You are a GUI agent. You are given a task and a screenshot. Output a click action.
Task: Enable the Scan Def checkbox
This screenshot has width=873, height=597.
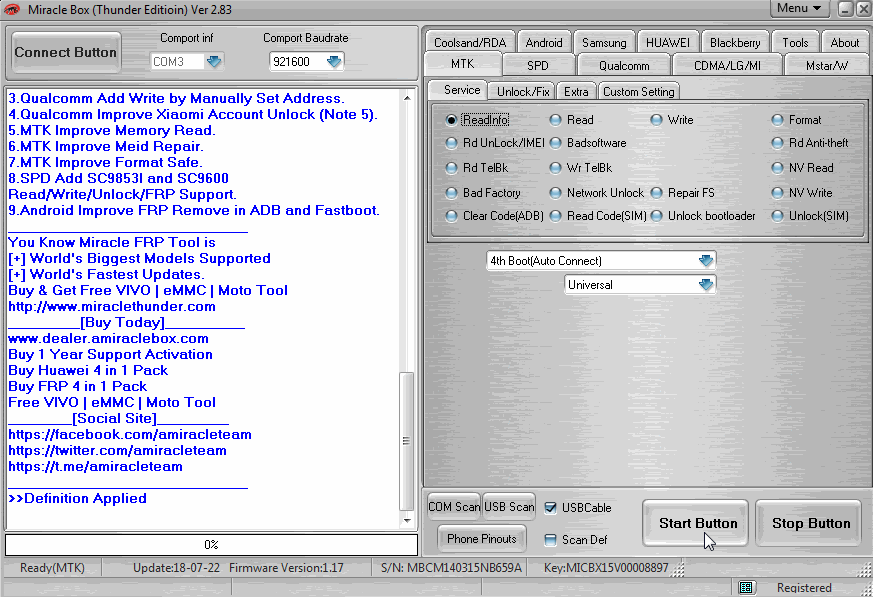coord(550,540)
